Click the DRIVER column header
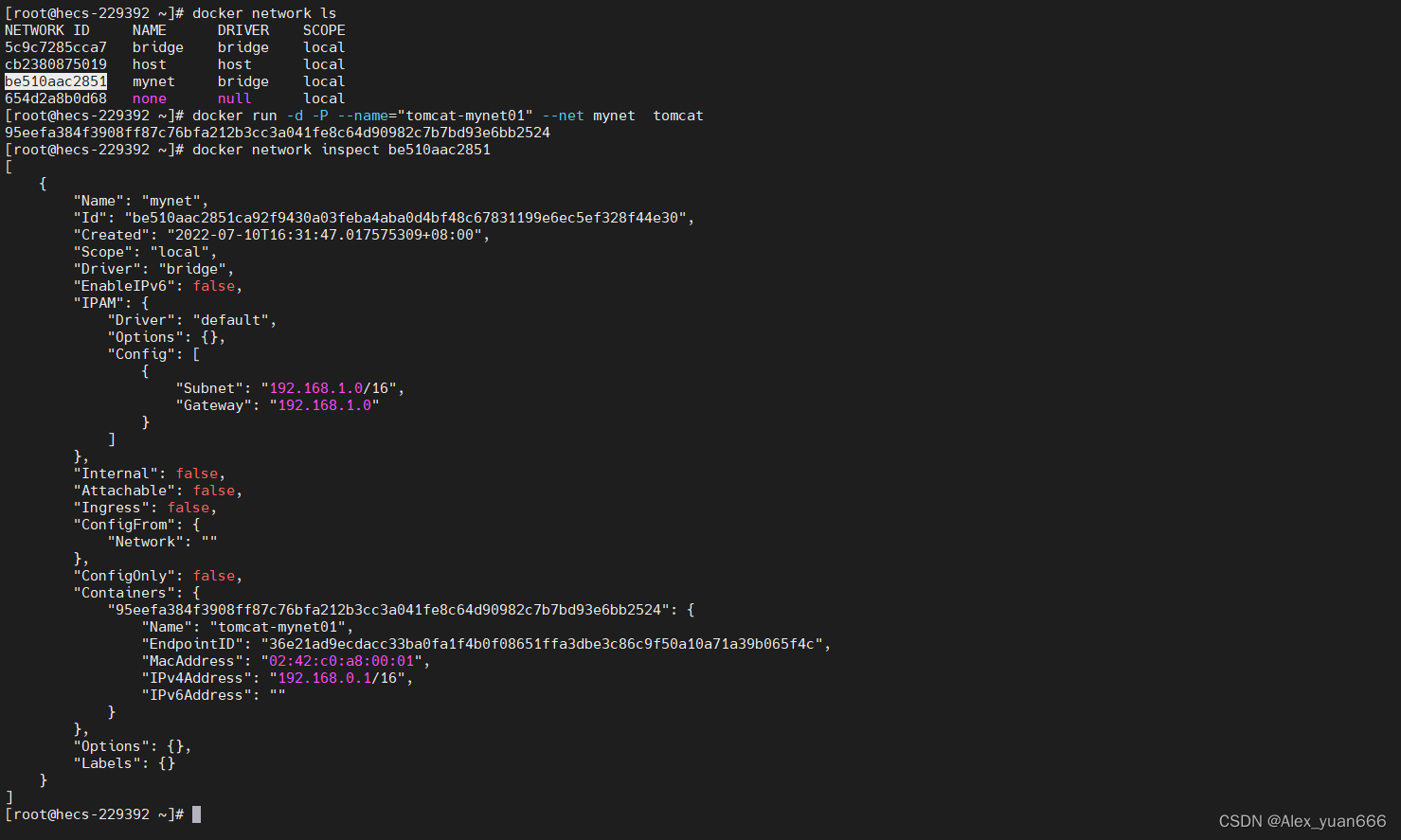The width and height of the screenshot is (1401, 840). 243,30
